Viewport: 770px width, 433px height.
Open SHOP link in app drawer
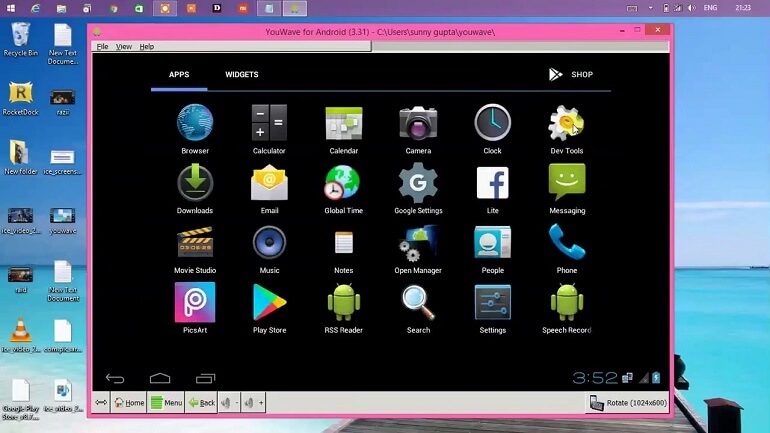click(571, 75)
